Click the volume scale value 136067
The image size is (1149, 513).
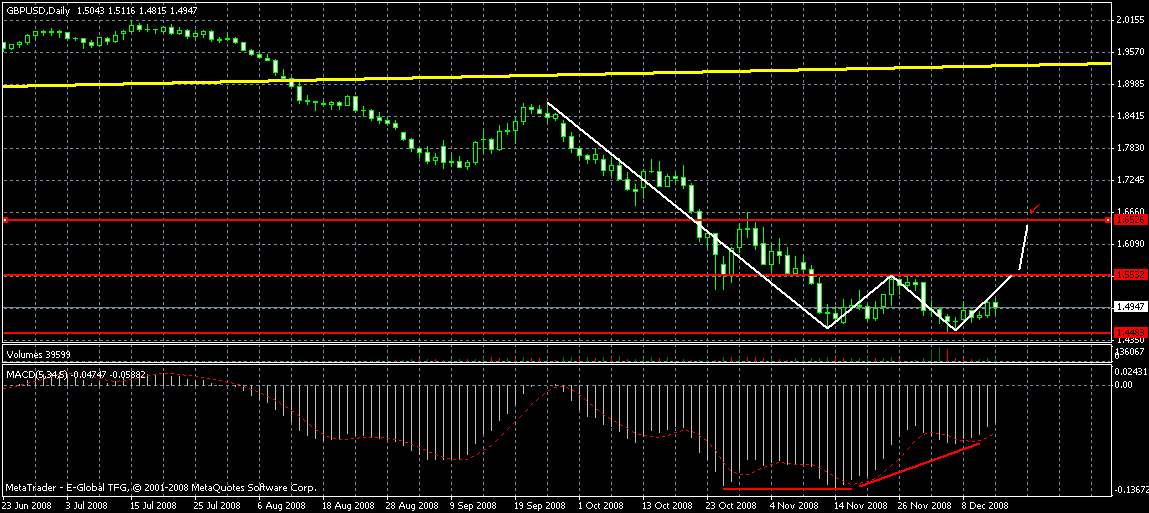[1130, 352]
